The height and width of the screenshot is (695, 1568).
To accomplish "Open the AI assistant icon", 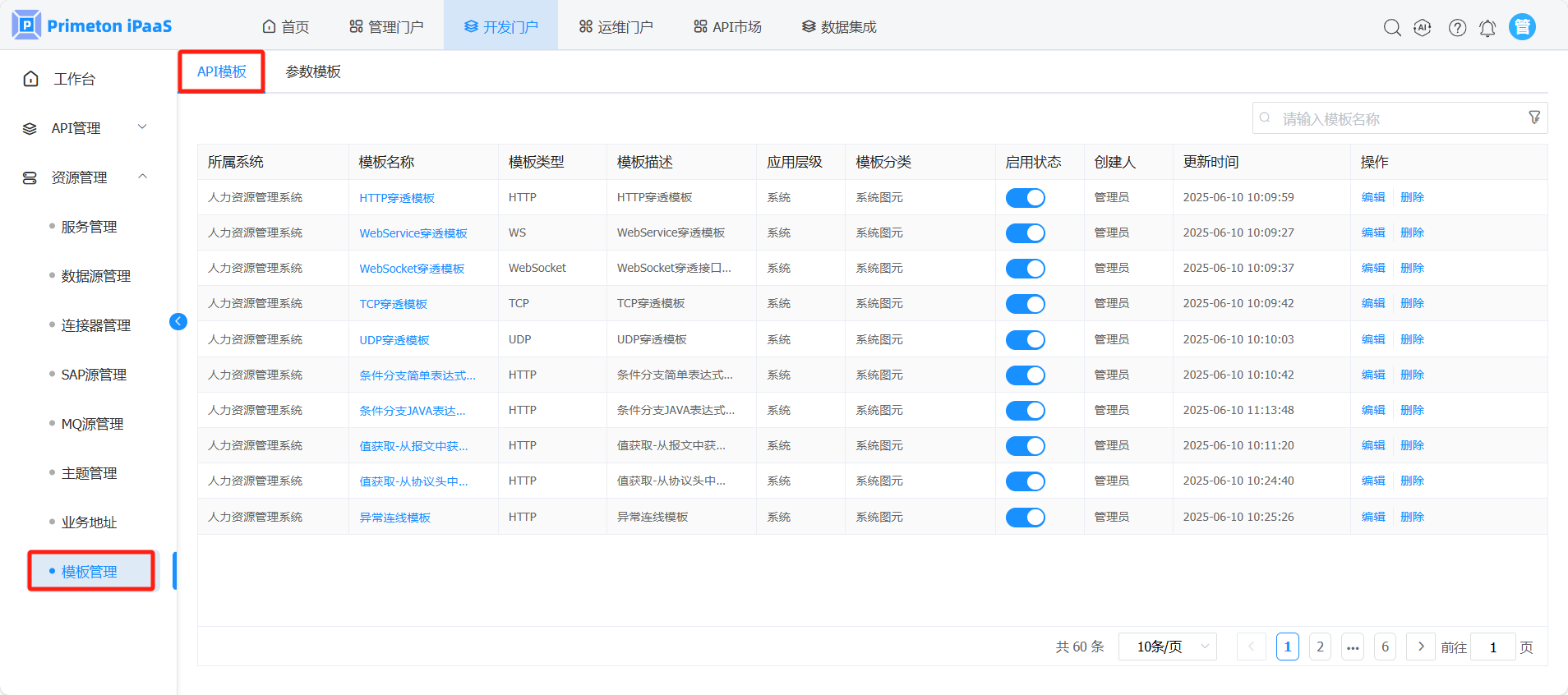I will 1423,28.
